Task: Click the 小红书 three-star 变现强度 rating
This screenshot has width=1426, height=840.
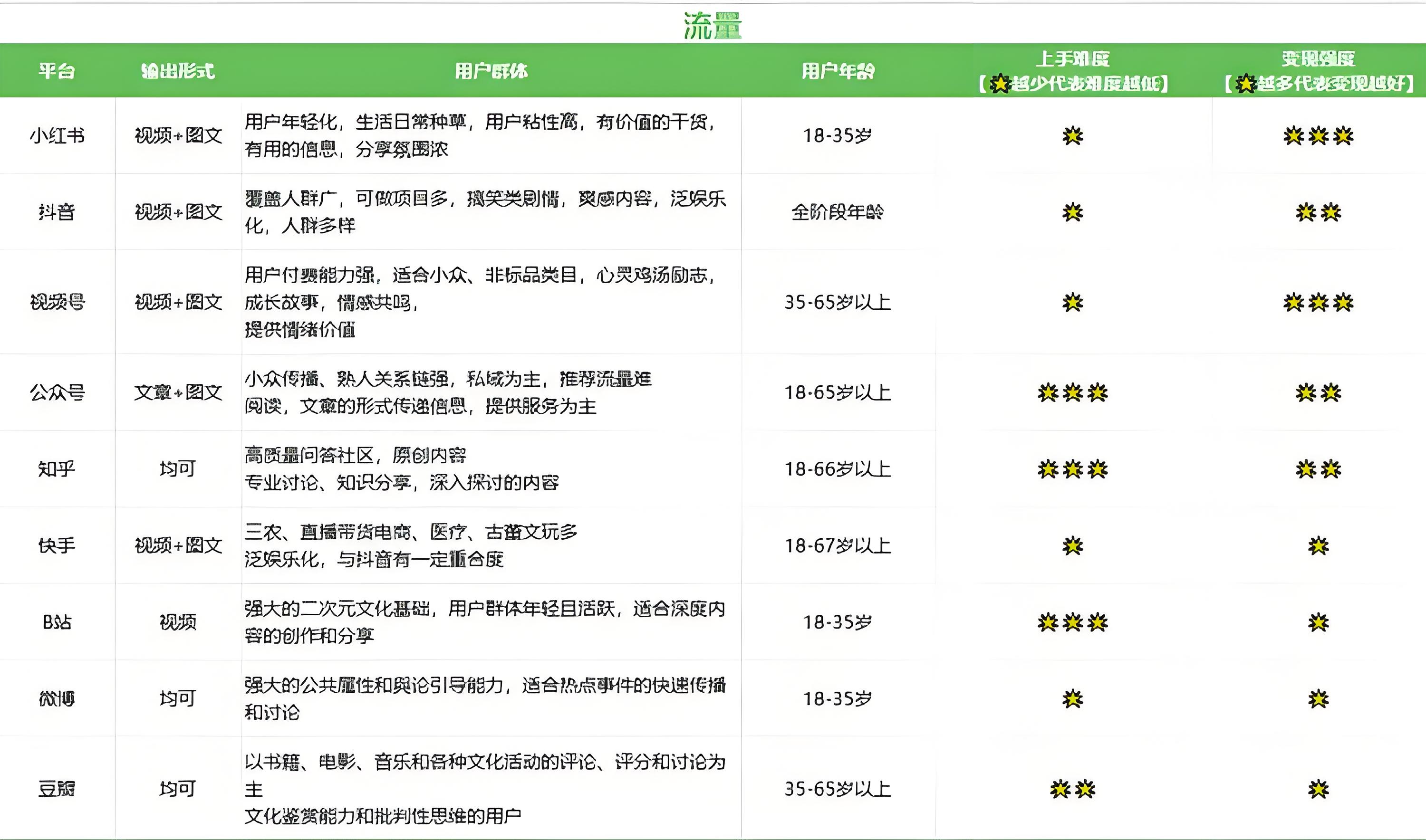Action: pos(1319,136)
